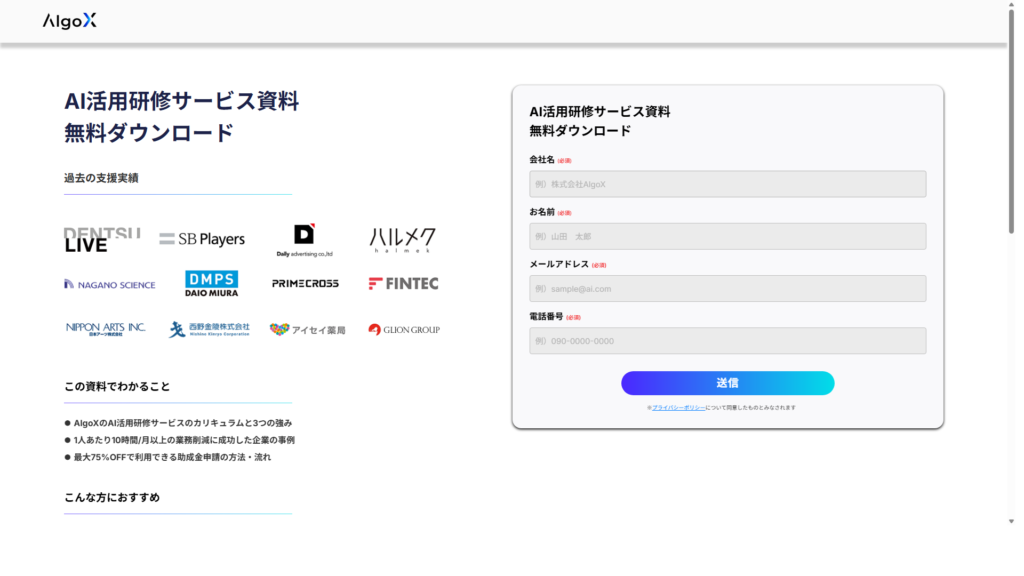Click the アイセイ薬局 logo
This screenshot has width=1024, height=576.
point(307,329)
